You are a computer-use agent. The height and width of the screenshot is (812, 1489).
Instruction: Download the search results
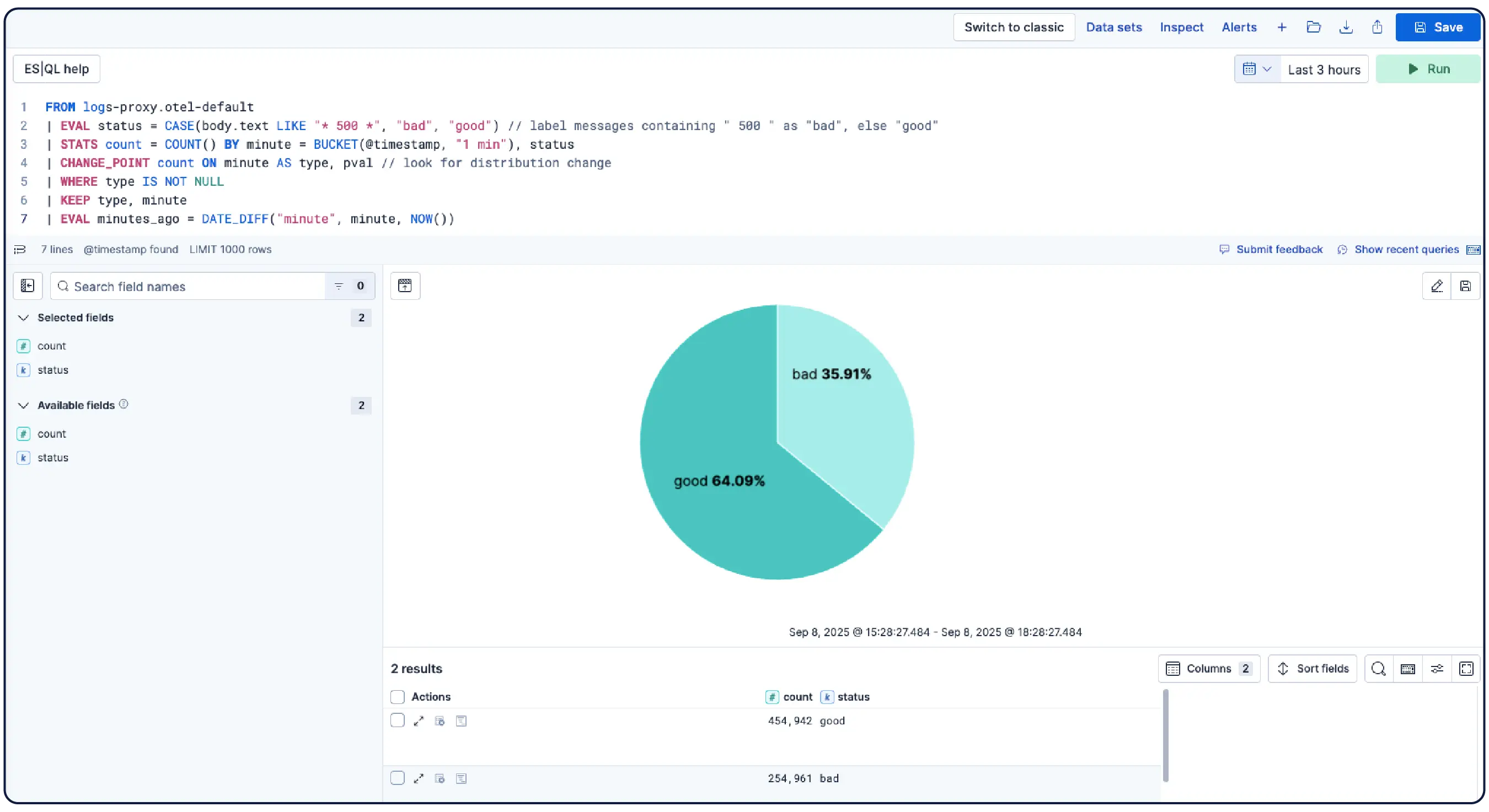[x=1346, y=27]
